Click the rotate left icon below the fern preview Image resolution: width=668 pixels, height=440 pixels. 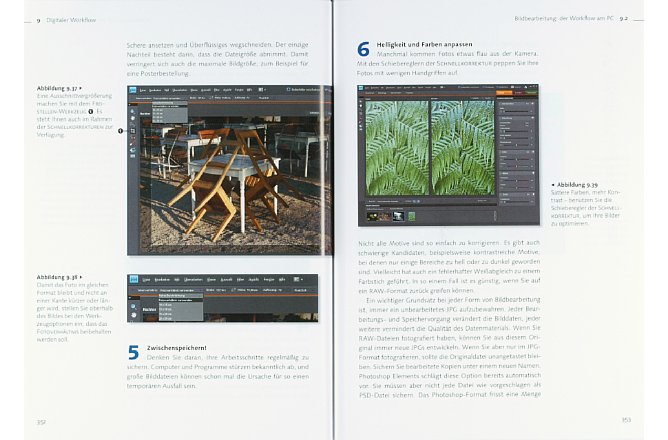pos(414,201)
